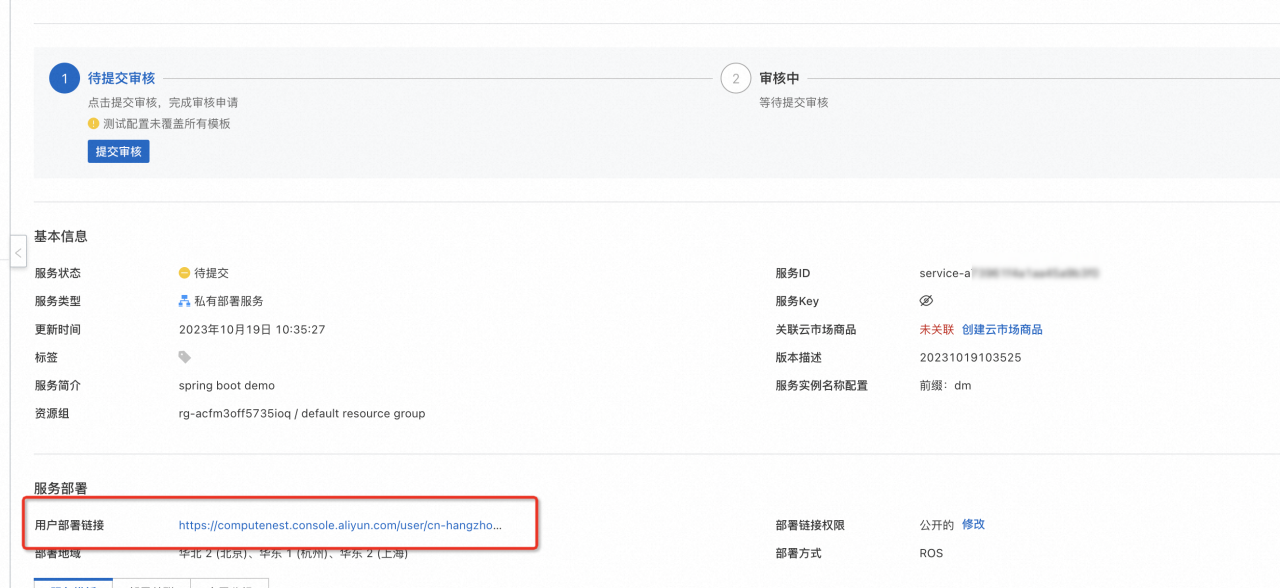Collapse the left sidebar with the chevron
The width and height of the screenshot is (1280, 588).
18,253
